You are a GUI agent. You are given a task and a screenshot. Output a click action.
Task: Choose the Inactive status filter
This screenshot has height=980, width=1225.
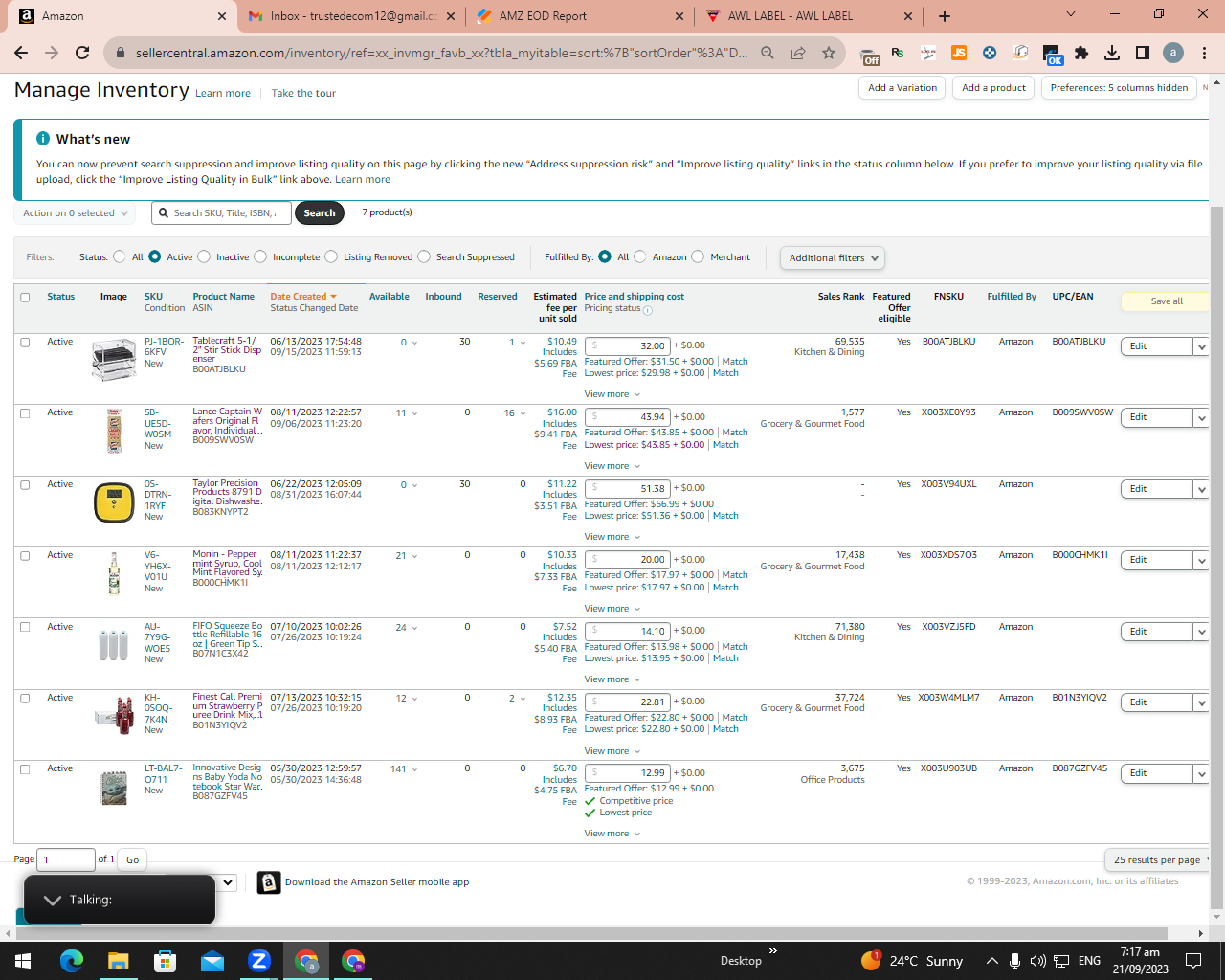click(204, 256)
